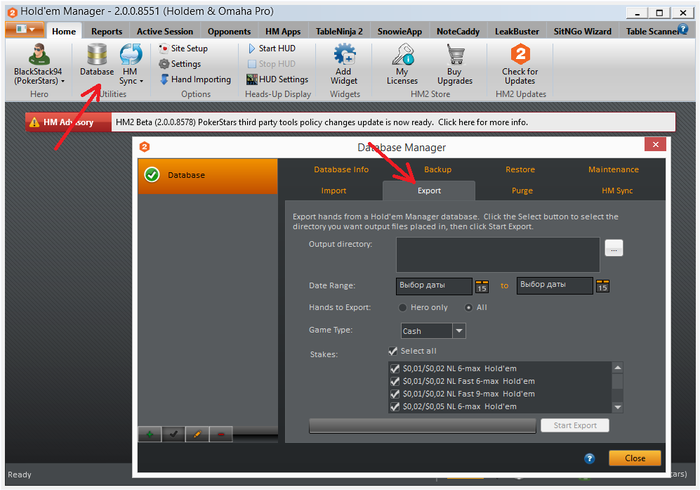
Task: Click the export progress bar
Action: (422, 426)
